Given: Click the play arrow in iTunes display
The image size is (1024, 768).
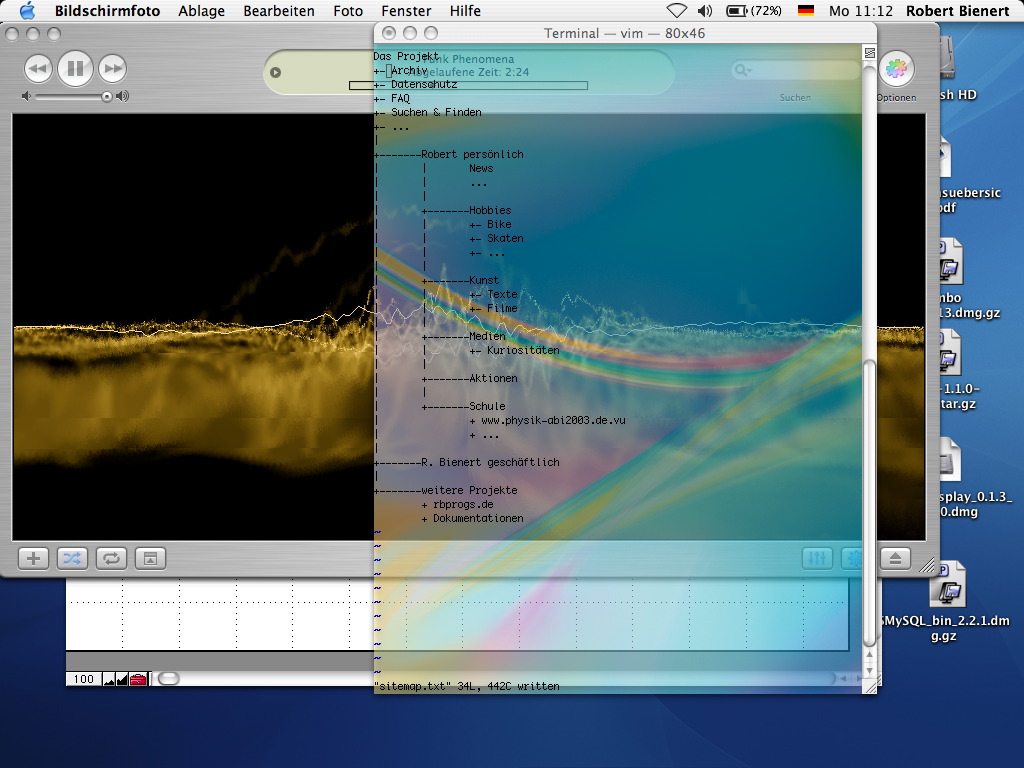Looking at the screenshot, I should pyautogui.click(x=276, y=72).
